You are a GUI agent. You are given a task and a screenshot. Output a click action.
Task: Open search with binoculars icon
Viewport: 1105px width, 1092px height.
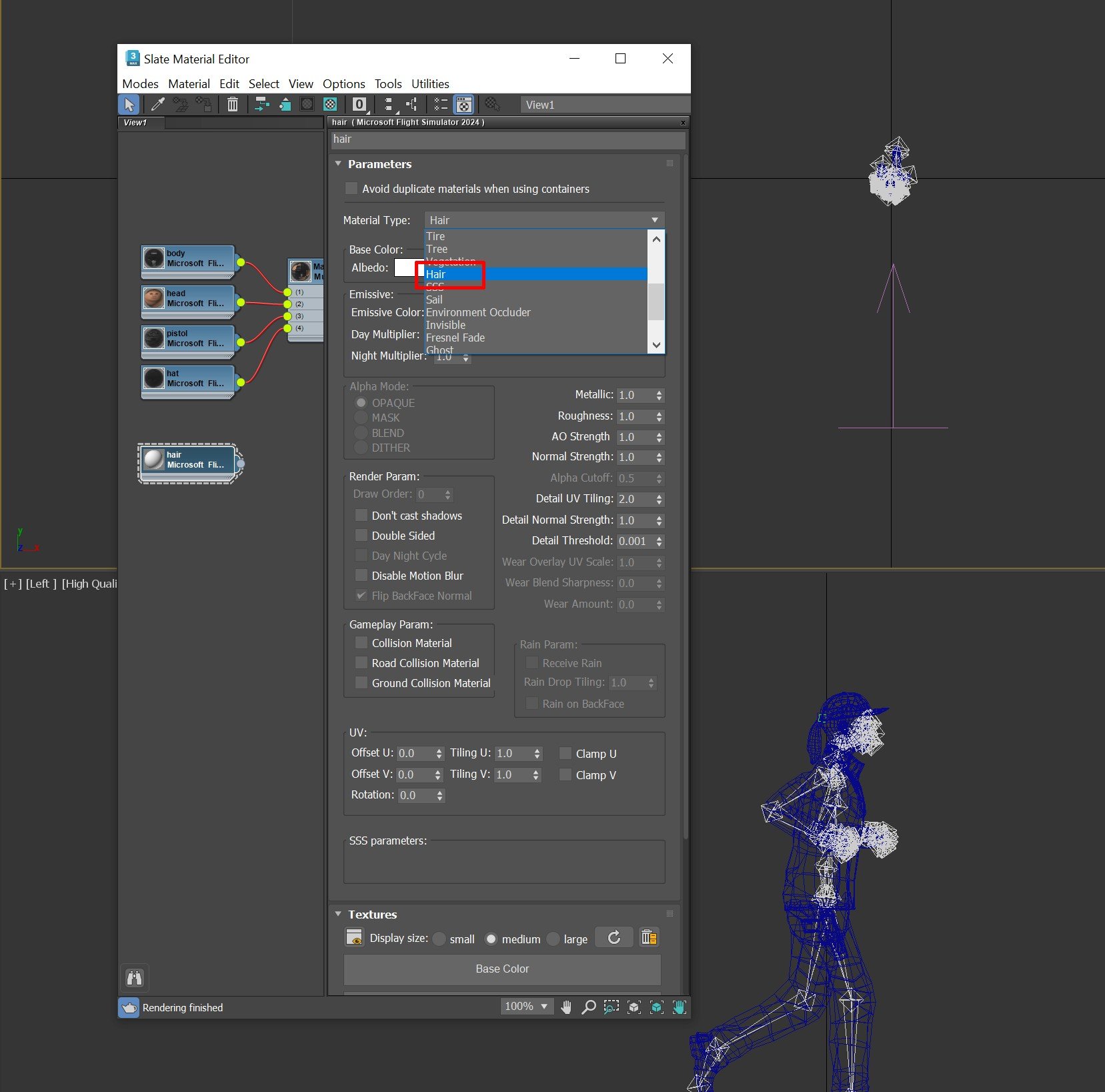coord(135,978)
